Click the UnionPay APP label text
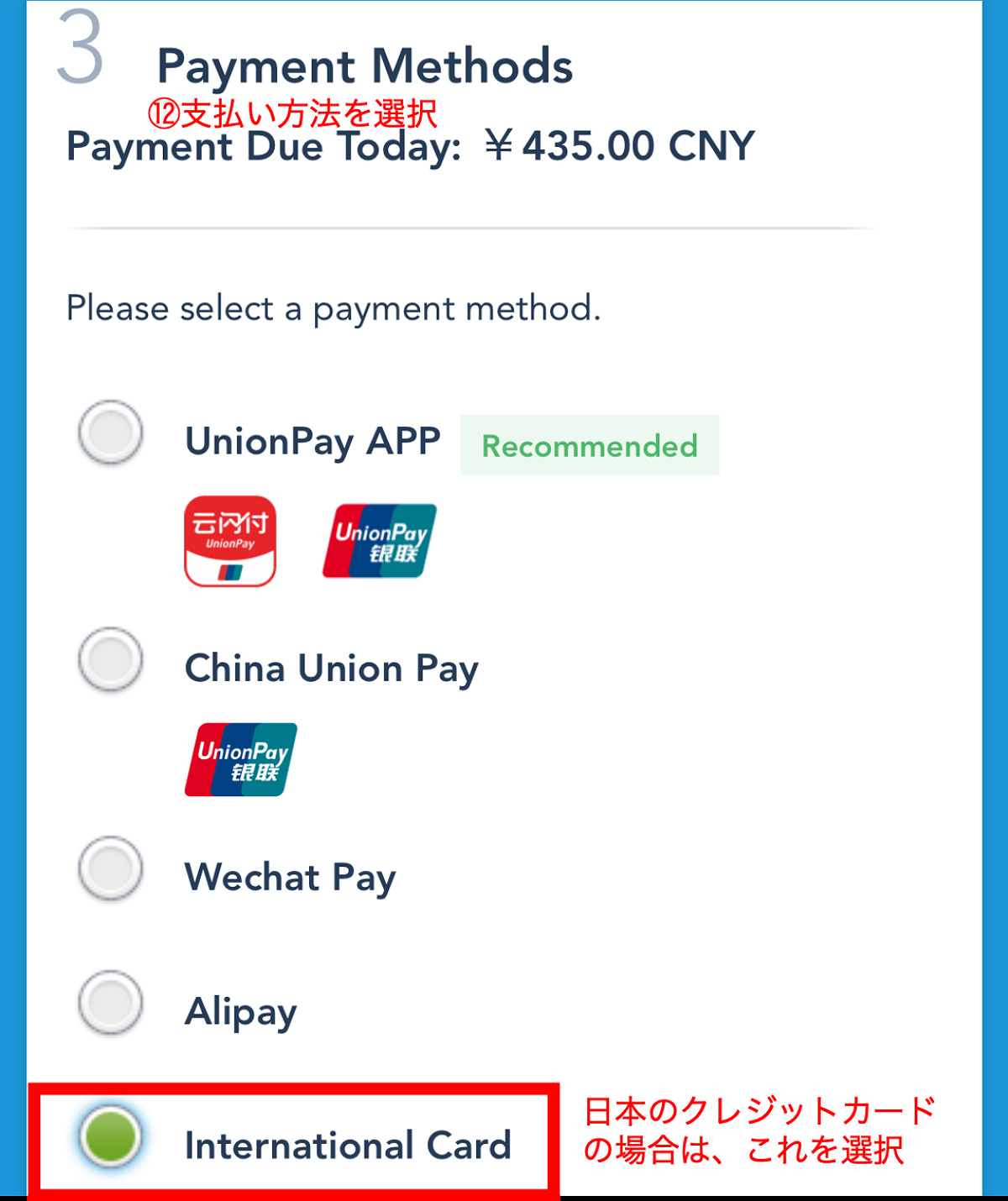This screenshot has height=1201, width=1008. (312, 442)
